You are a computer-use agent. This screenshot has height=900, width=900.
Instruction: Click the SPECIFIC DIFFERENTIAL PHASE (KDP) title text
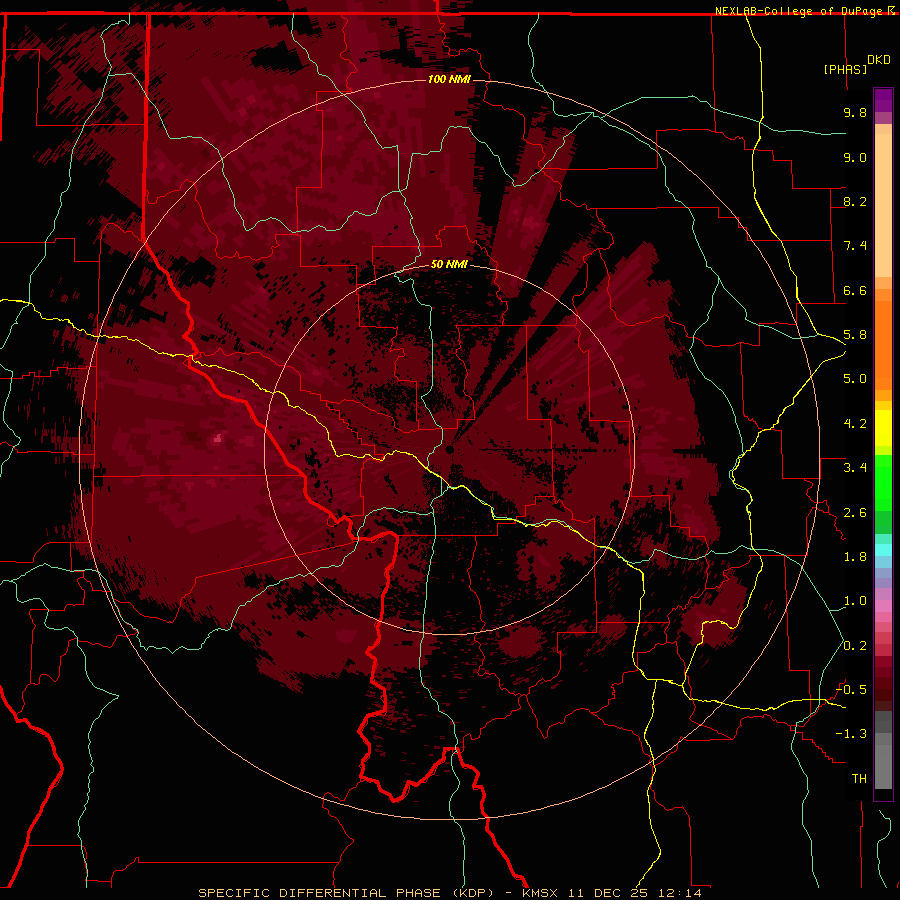coord(346,893)
